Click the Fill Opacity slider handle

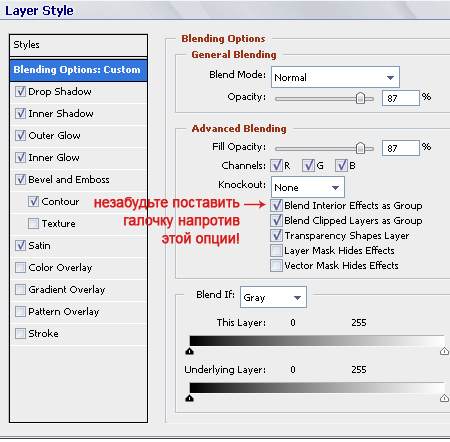point(360,148)
